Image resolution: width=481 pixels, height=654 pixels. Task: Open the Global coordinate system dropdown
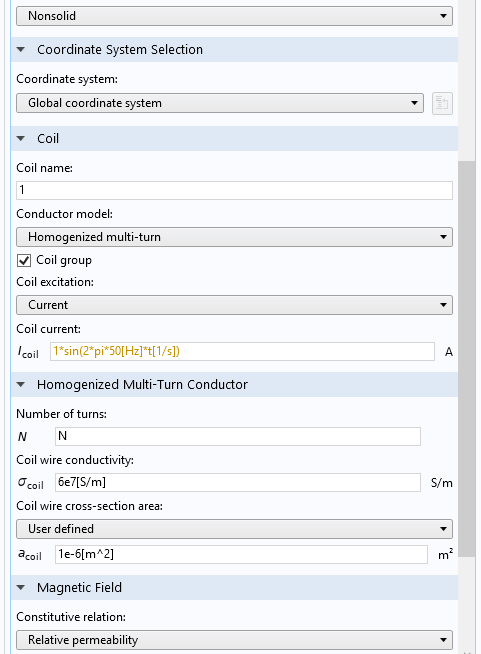[220, 103]
